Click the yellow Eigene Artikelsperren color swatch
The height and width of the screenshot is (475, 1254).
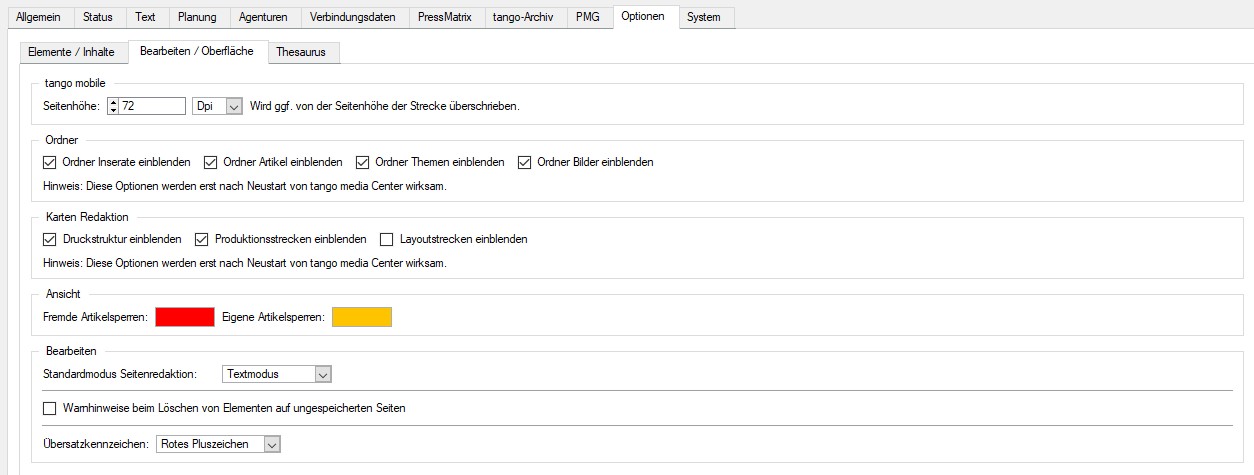click(x=361, y=317)
